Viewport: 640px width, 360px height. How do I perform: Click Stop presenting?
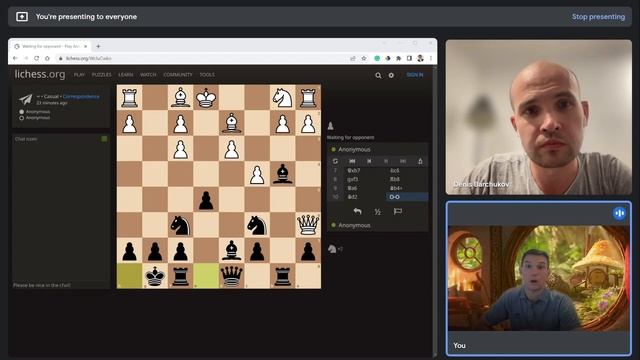[x=598, y=17]
